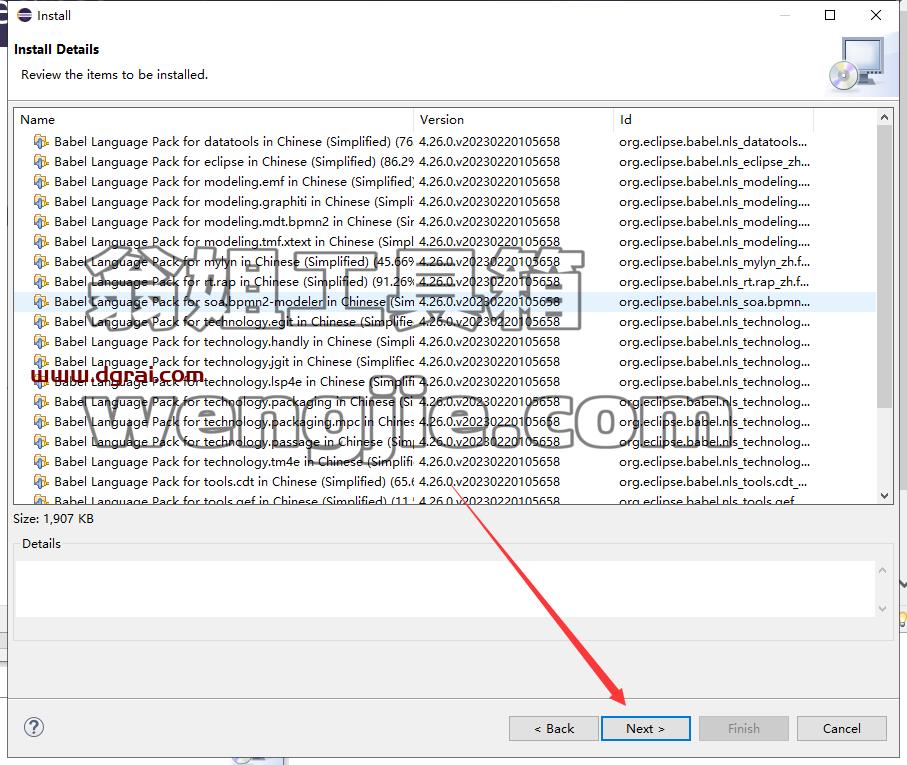The image size is (907, 765).
Task: Select the eclipse language pack icon
Action: tap(40, 162)
